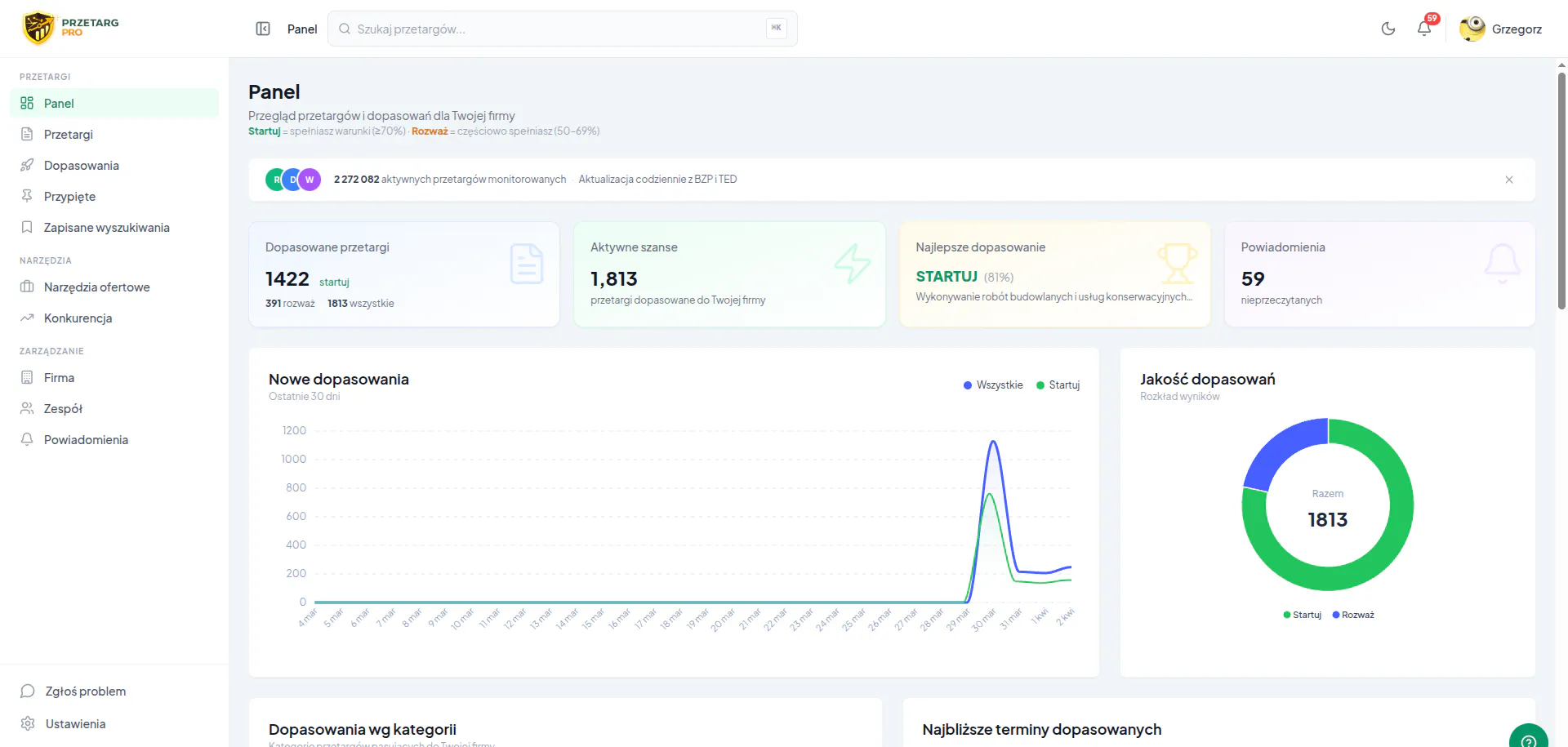Toggle the Startuj series in the Nowe dopasowania legend

pyautogui.click(x=1058, y=385)
